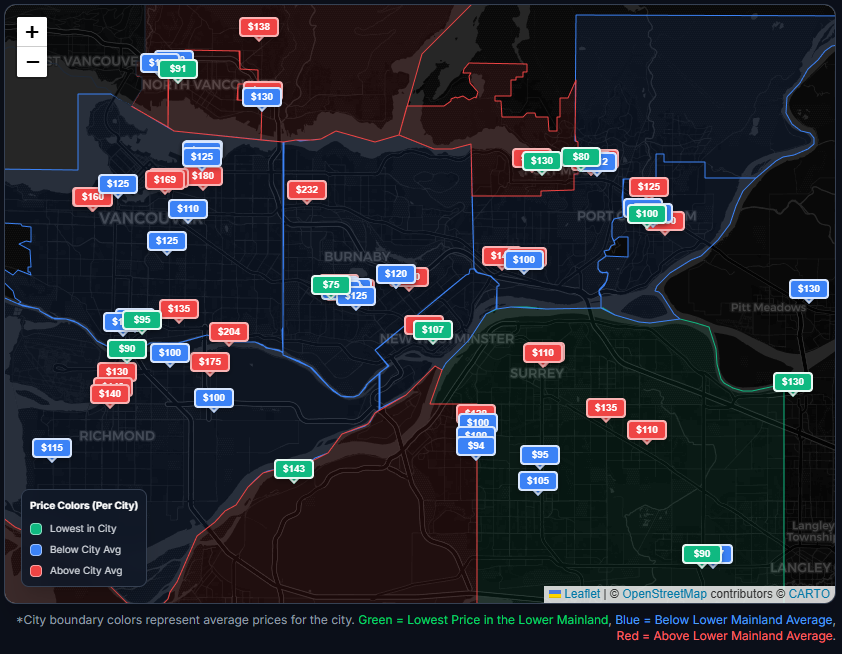This screenshot has height=654, width=842.
Task: Select the red $232 price marker
Action: pos(307,190)
